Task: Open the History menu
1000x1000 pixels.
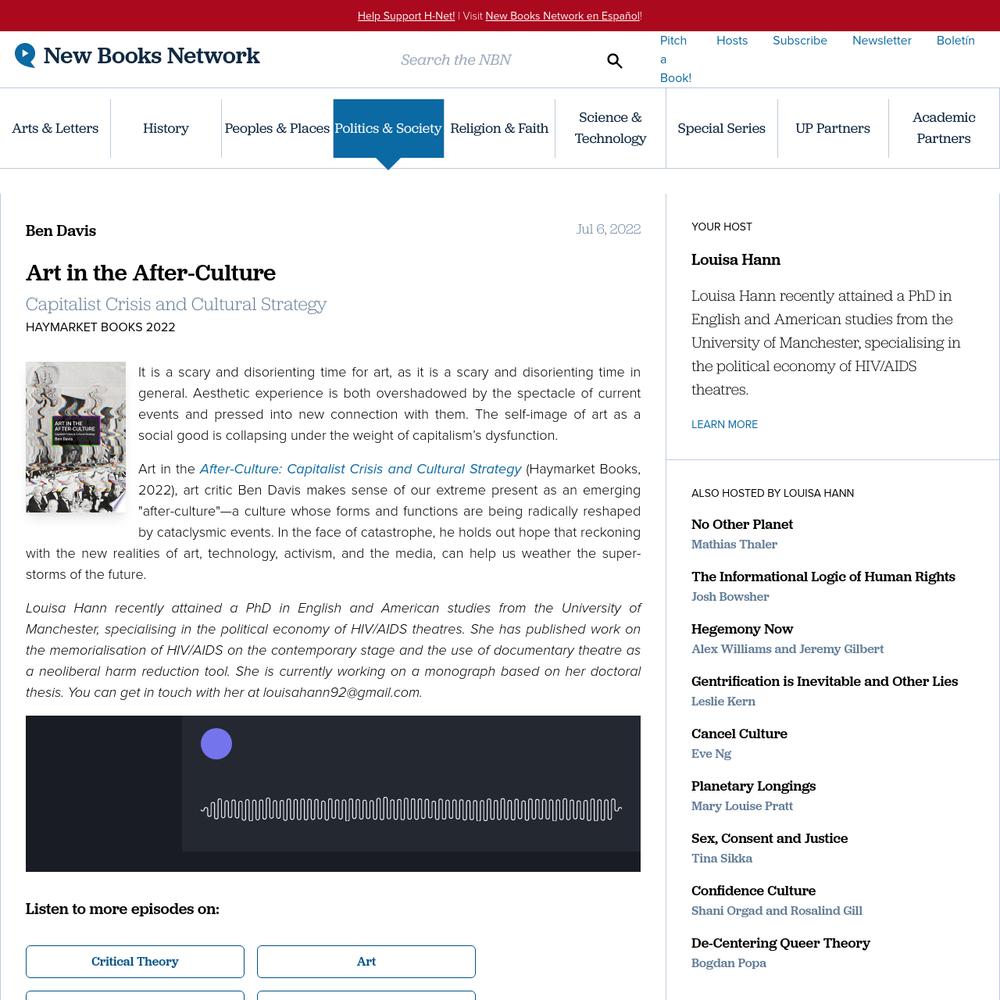Action: 166,128
